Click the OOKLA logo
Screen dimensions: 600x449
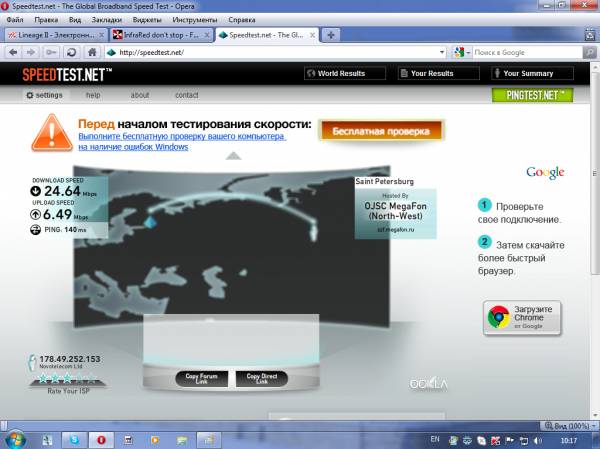coord(428,384)
